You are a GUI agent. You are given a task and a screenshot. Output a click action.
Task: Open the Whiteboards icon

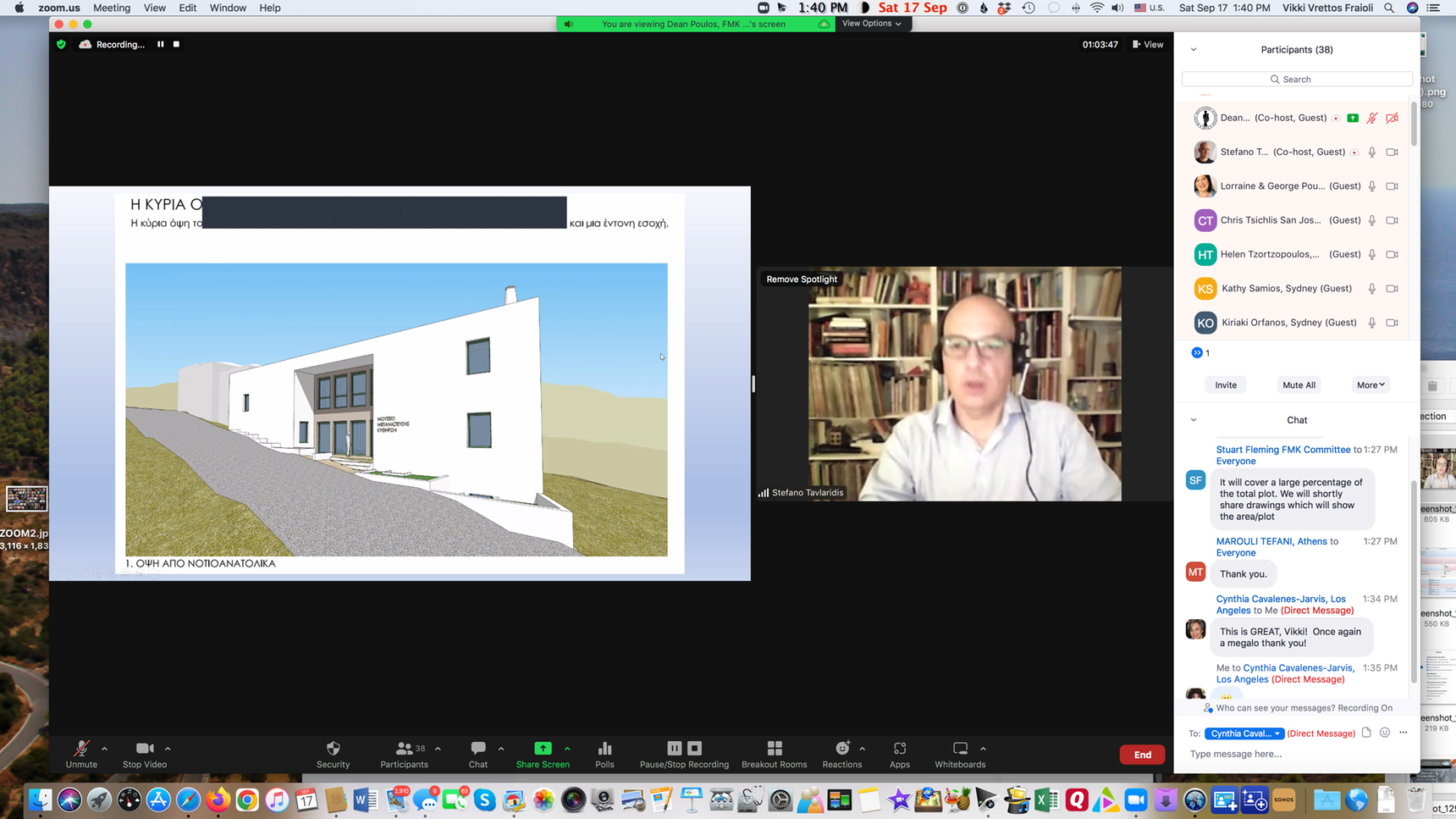[x=960, y=749]
